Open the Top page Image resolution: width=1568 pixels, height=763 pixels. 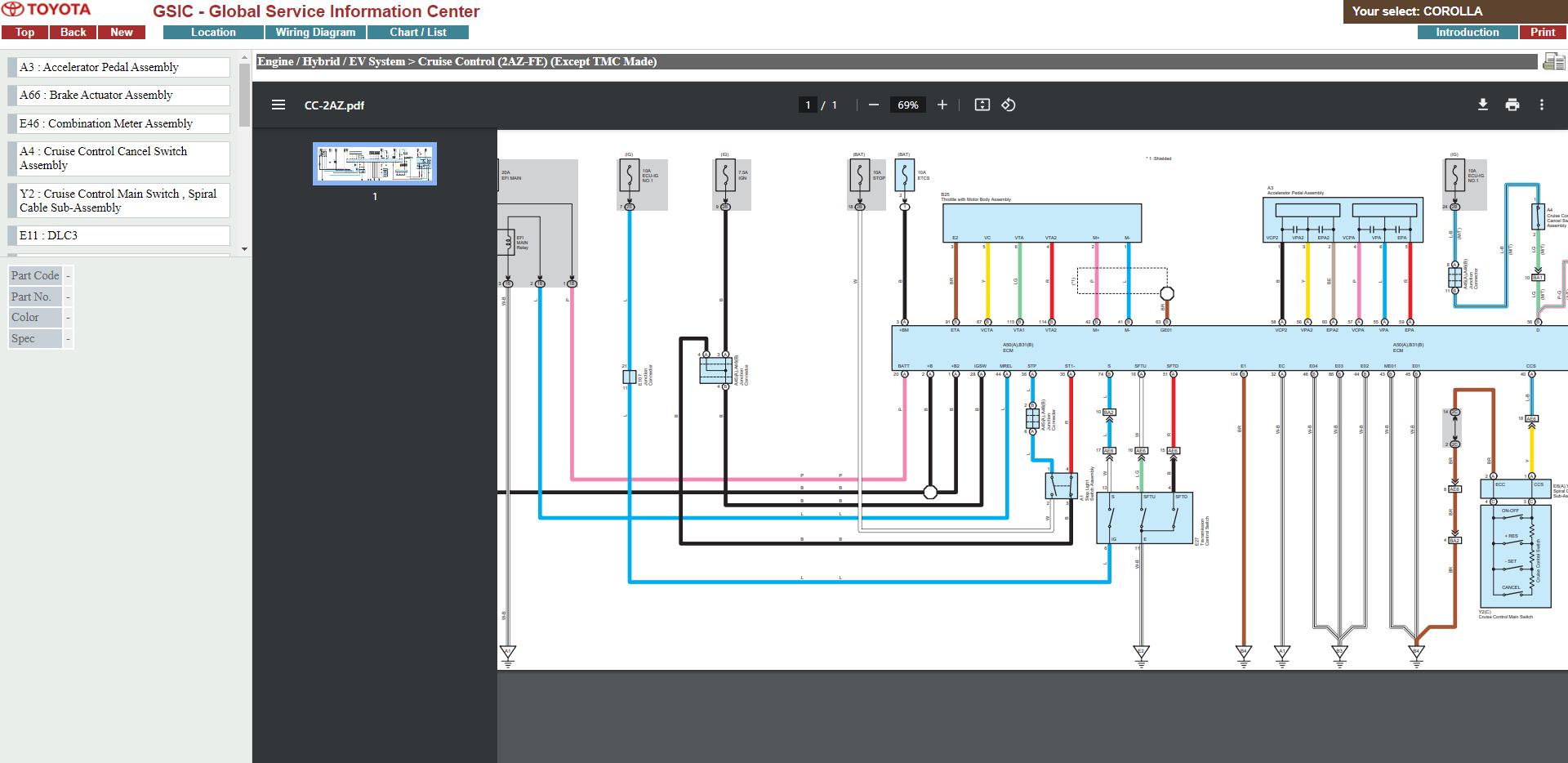click(x=24, y=33)
